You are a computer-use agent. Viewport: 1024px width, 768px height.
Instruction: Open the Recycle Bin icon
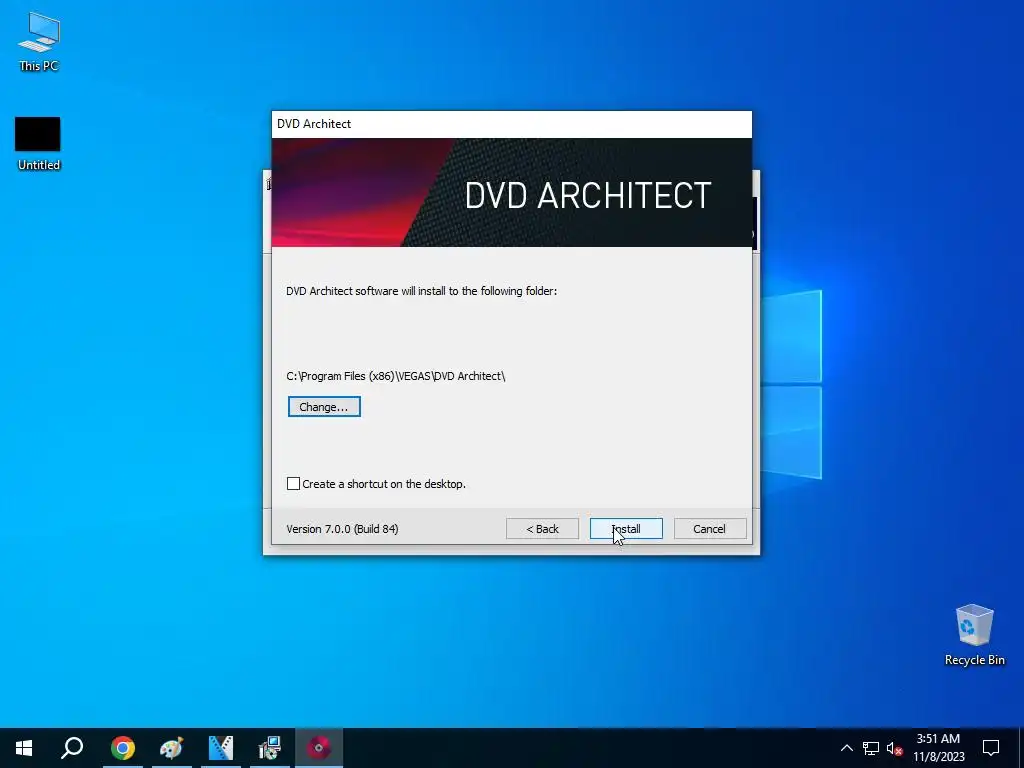coord(974,635)
